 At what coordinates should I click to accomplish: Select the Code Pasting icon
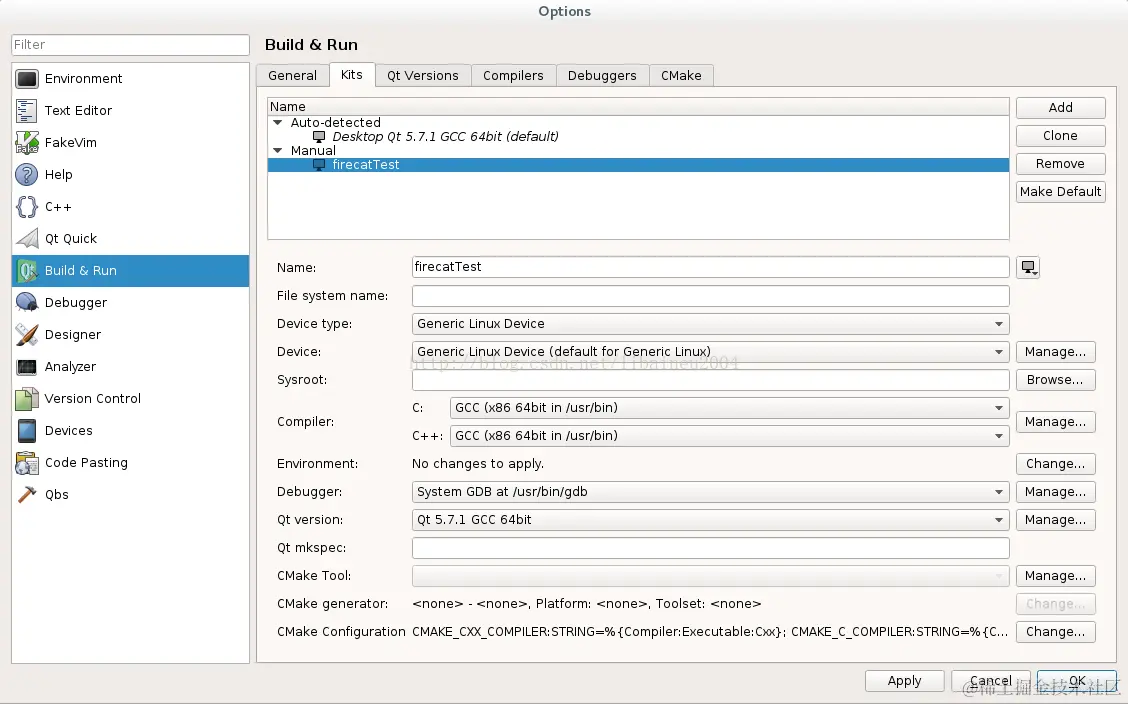point(27,462)
